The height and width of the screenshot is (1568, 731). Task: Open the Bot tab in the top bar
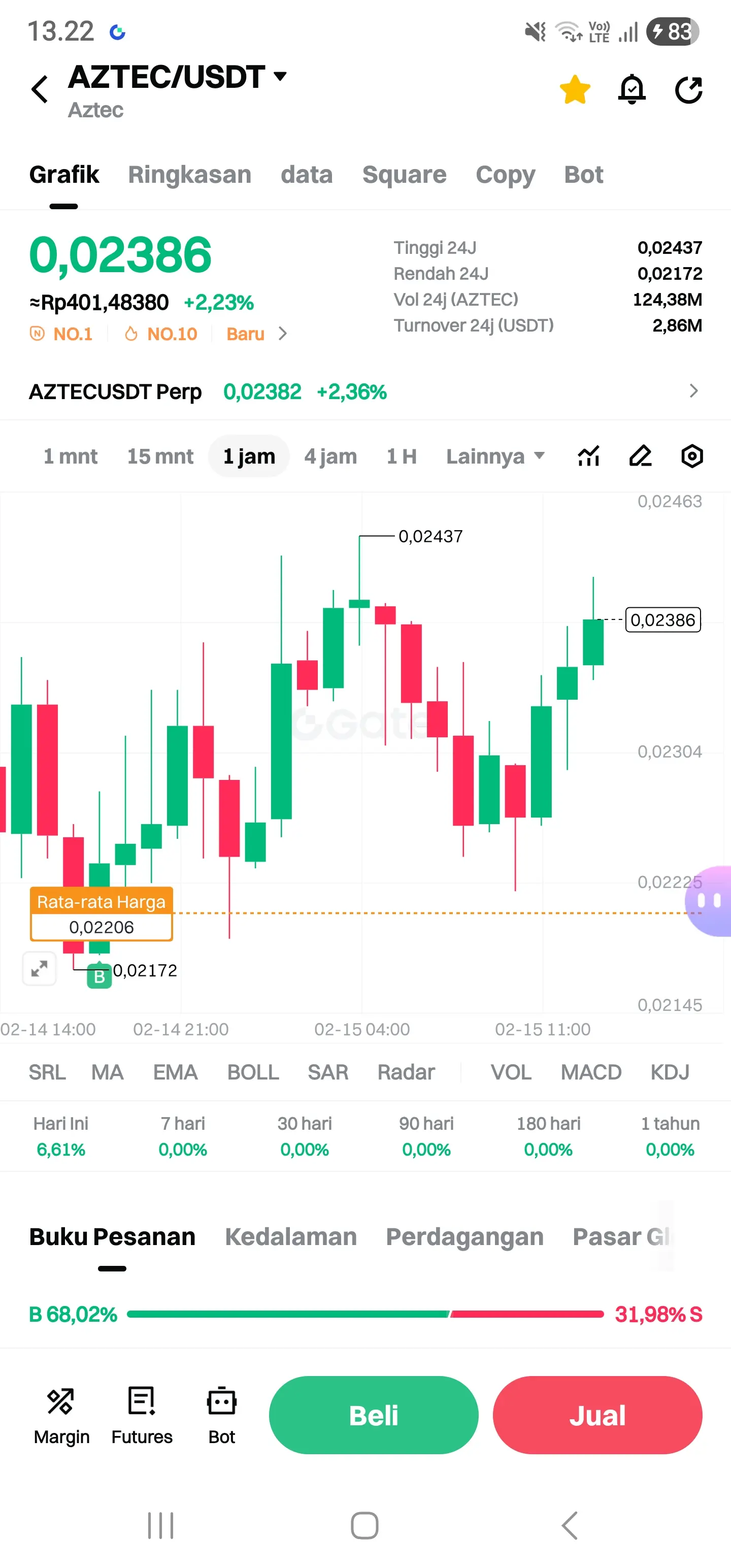584,175
